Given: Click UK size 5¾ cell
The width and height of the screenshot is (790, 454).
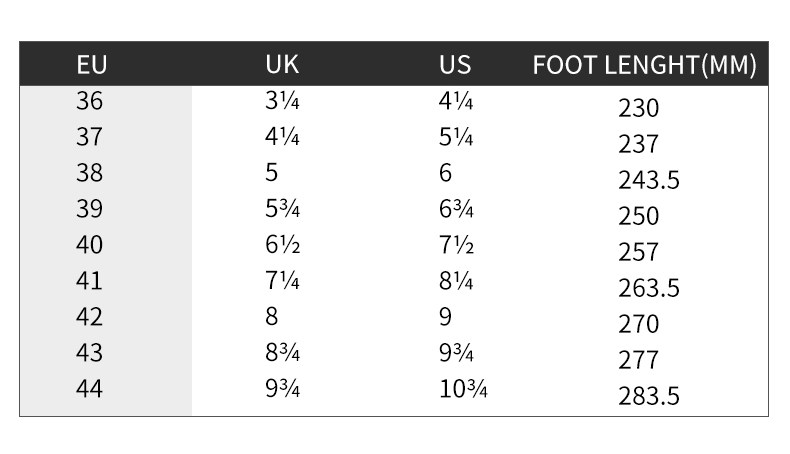Looking at the screenshot, I should coord(280,209).
